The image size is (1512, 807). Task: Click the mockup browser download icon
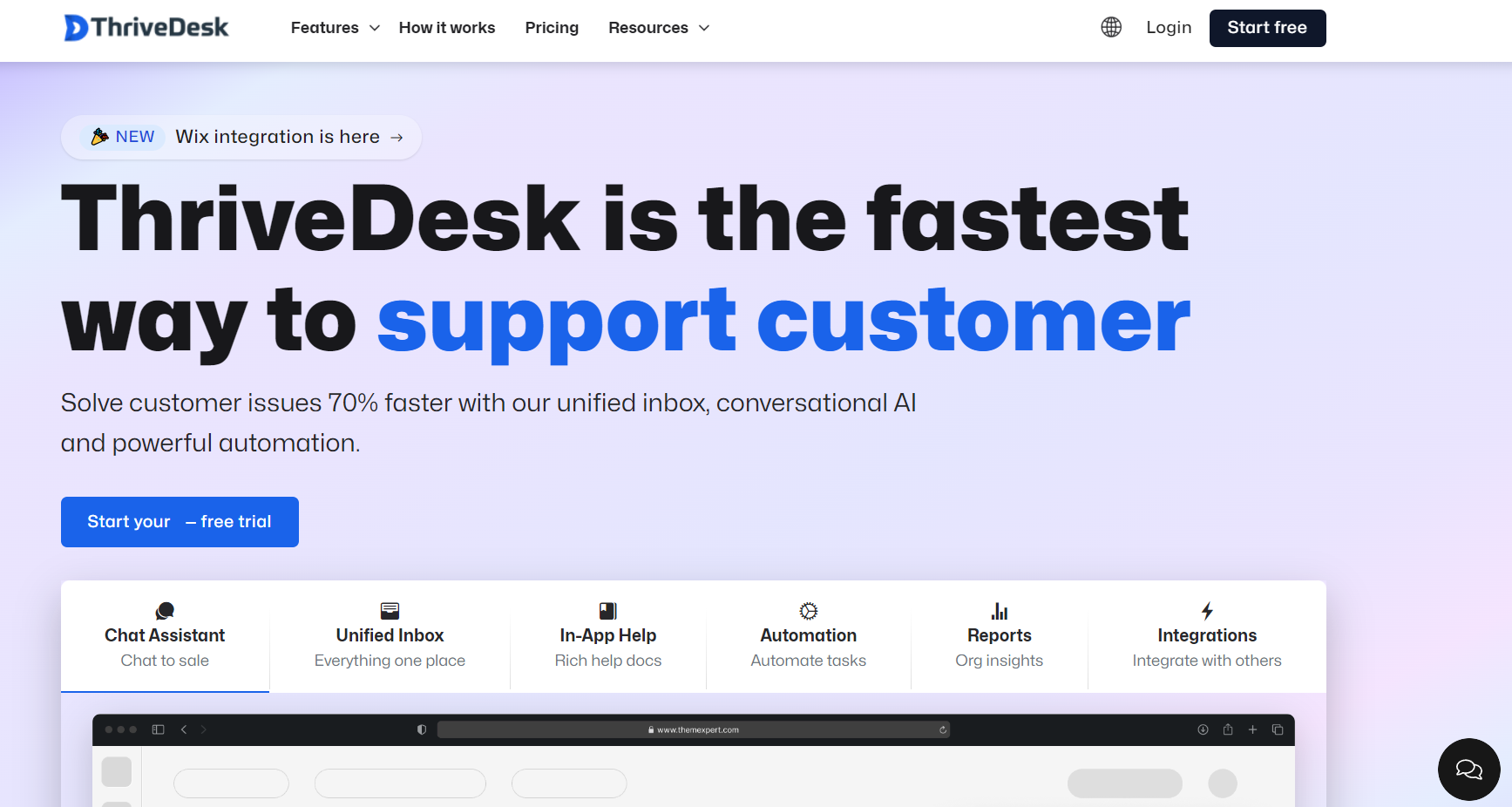(x=1203, y=729)
